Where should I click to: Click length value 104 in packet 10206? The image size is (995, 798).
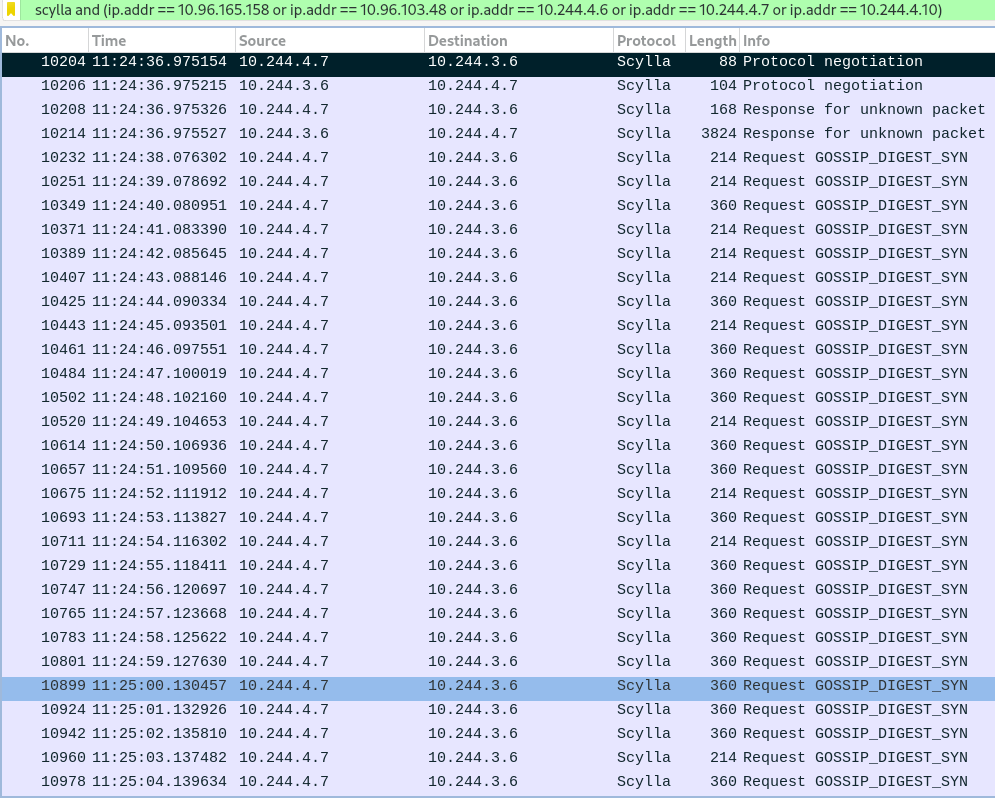[723, 86]
